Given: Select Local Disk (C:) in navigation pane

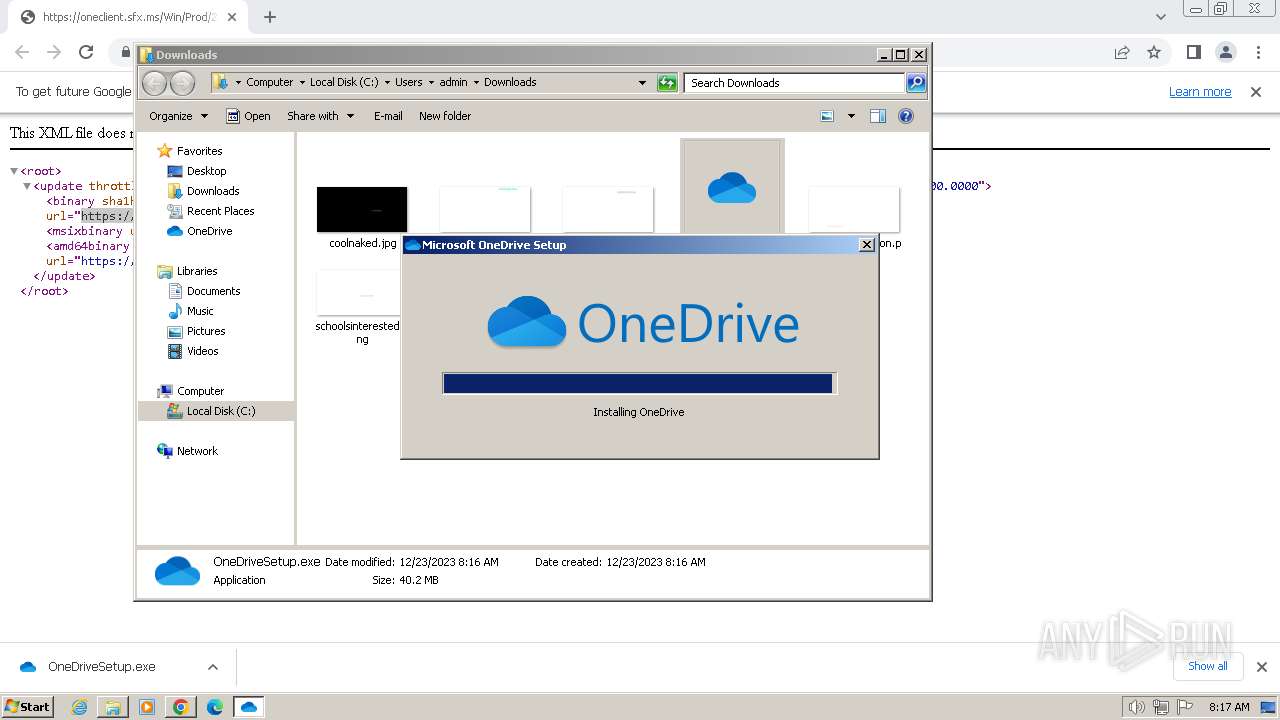Looking at the screenshot, I should [212, 411].
